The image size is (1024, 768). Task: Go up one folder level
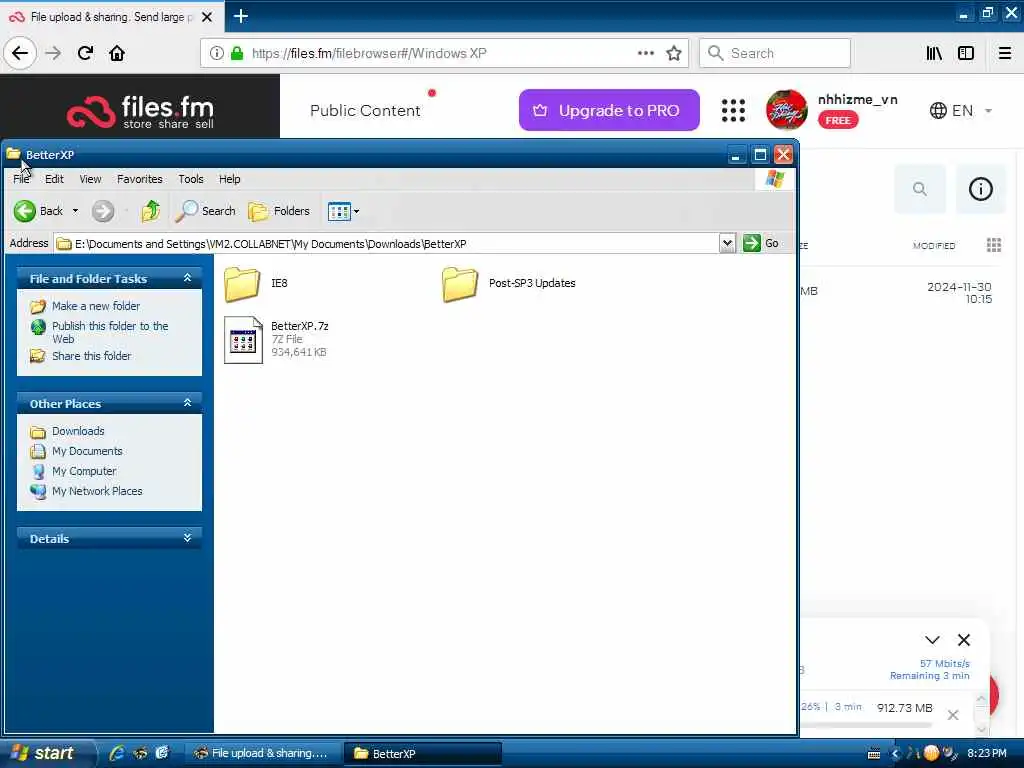pyautogui.click(x=151, y=211)
